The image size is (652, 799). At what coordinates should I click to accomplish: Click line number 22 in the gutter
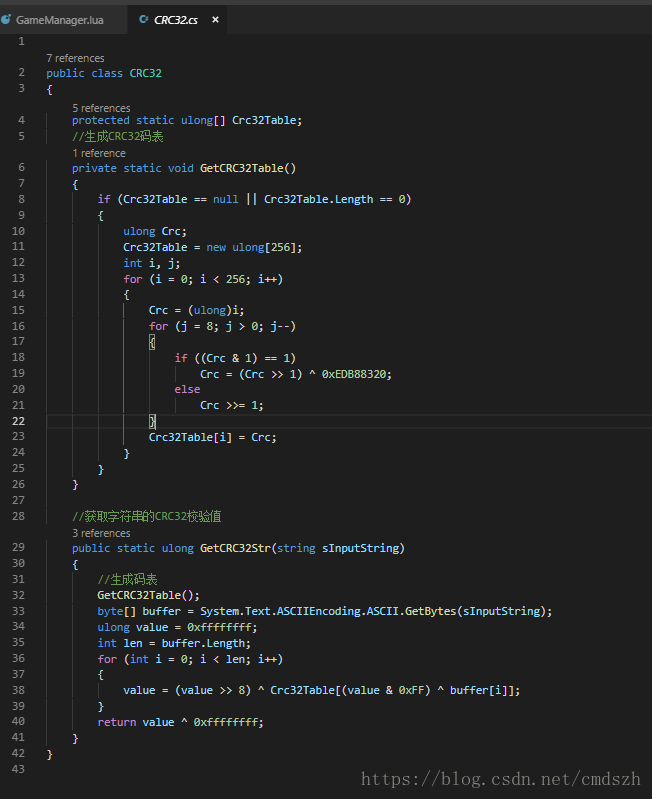click(18, 421)
